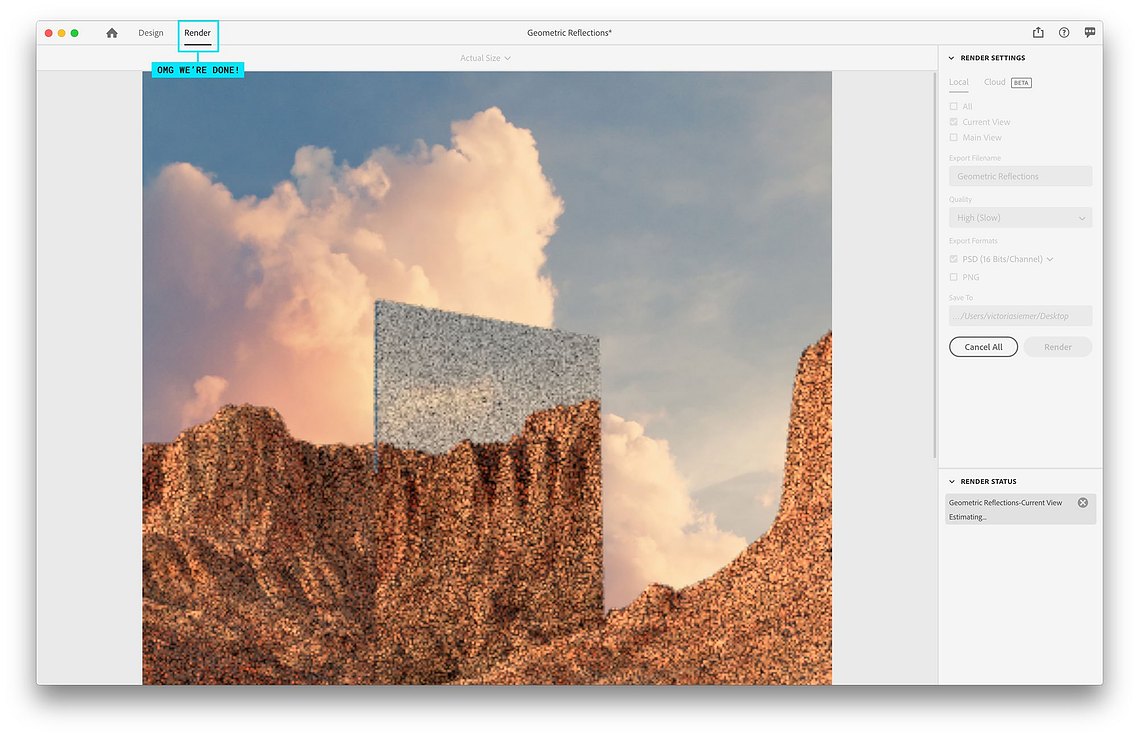The image size is (1139, 736).
Task: Toggle the All views checkbox
Action: [x=953, y=106]
